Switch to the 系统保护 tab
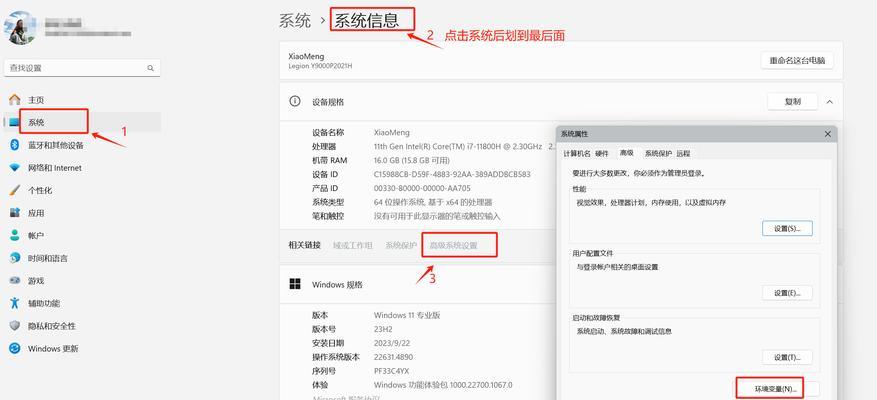 (x=658, y=153)
